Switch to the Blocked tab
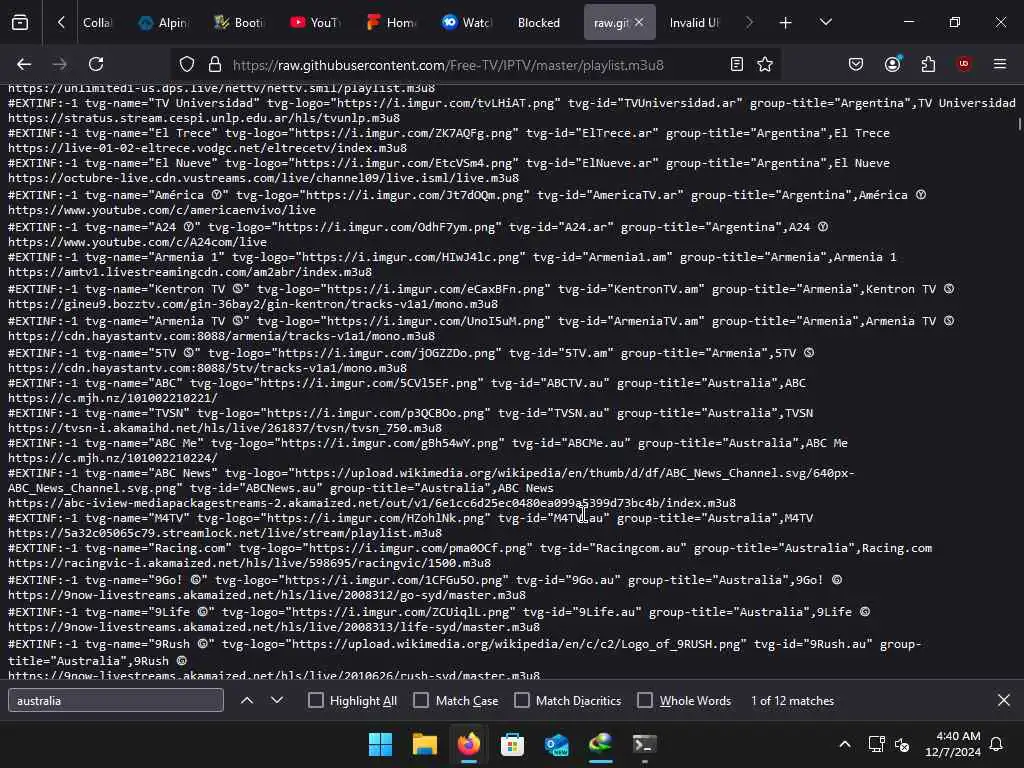 click(539, 23)
